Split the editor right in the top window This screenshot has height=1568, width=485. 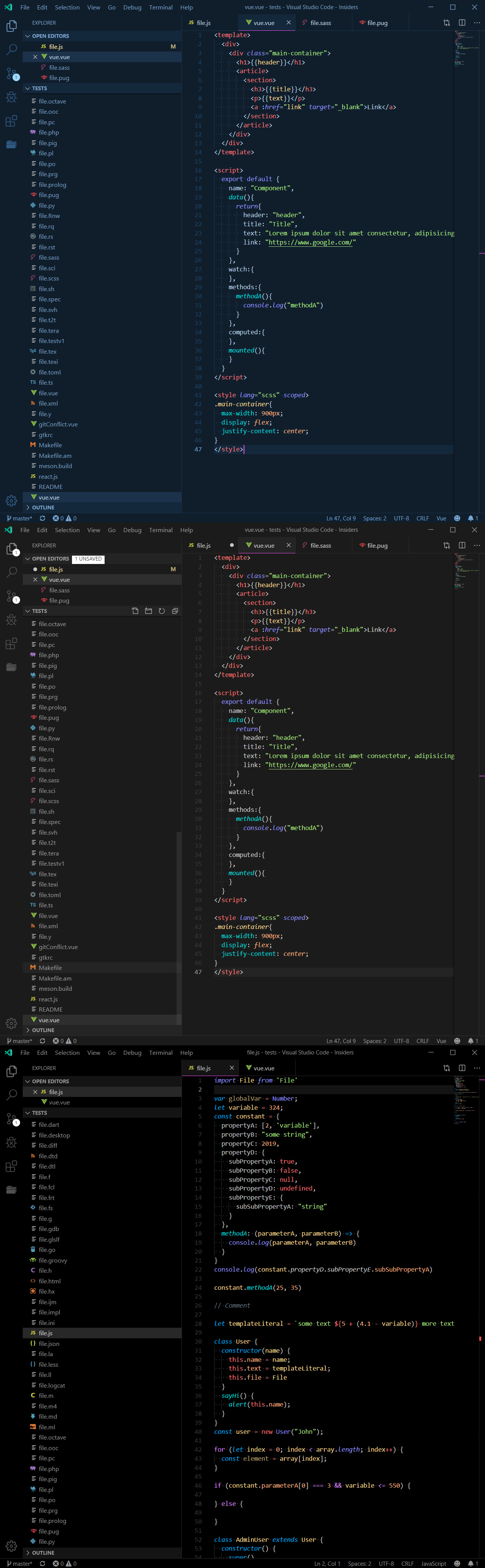tap(462, 22)
